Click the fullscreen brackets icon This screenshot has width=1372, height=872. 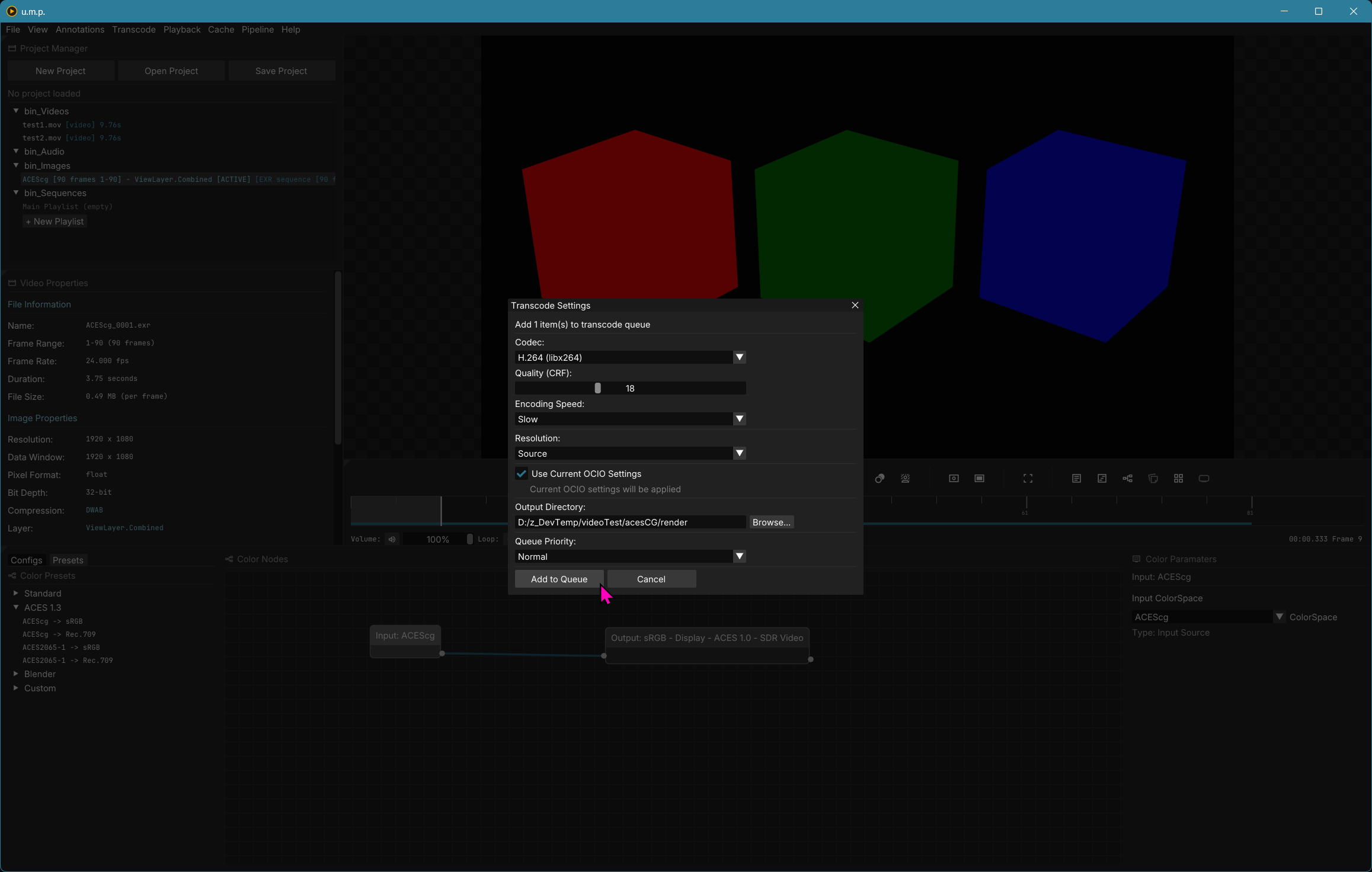[x=1028, y=479]
